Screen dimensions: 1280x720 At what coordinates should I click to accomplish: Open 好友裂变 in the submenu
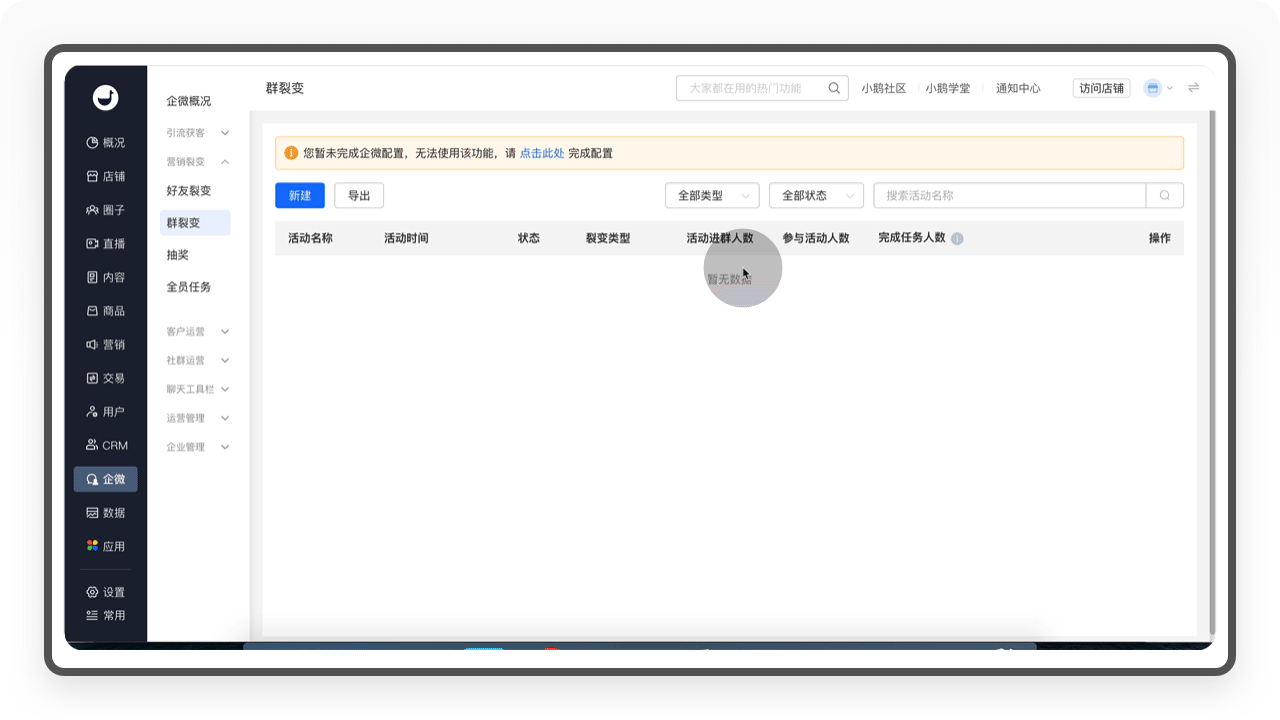point(189,191)
